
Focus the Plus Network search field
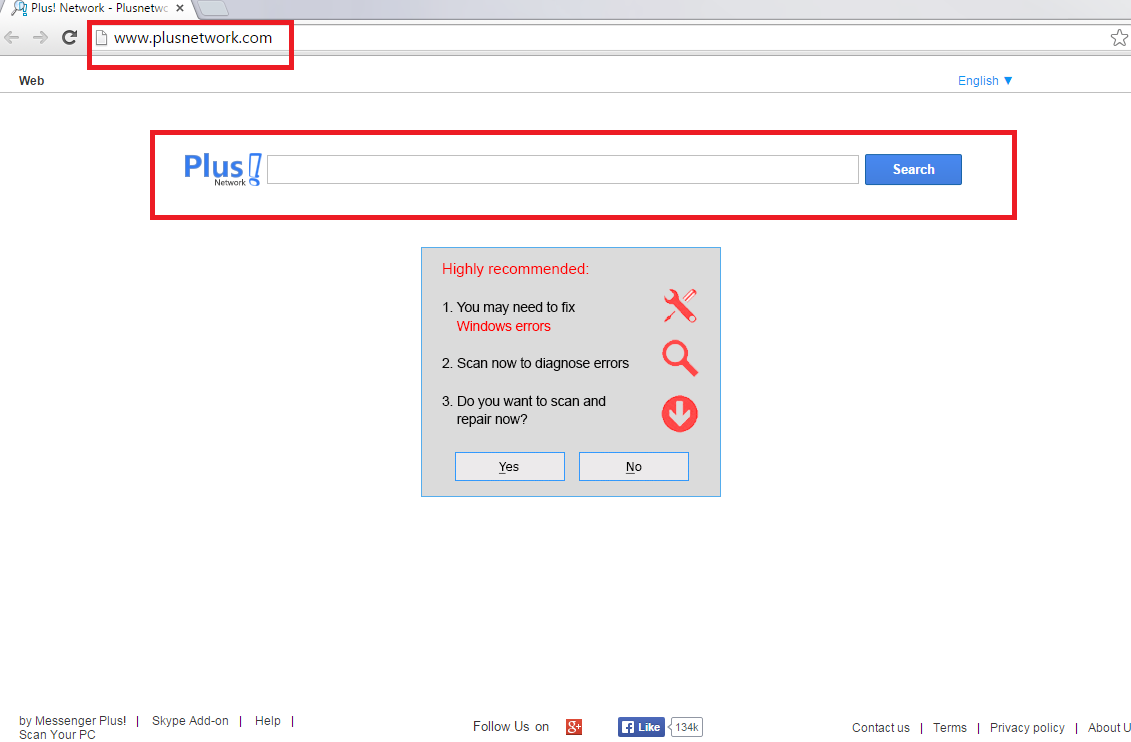click(563, 169)
